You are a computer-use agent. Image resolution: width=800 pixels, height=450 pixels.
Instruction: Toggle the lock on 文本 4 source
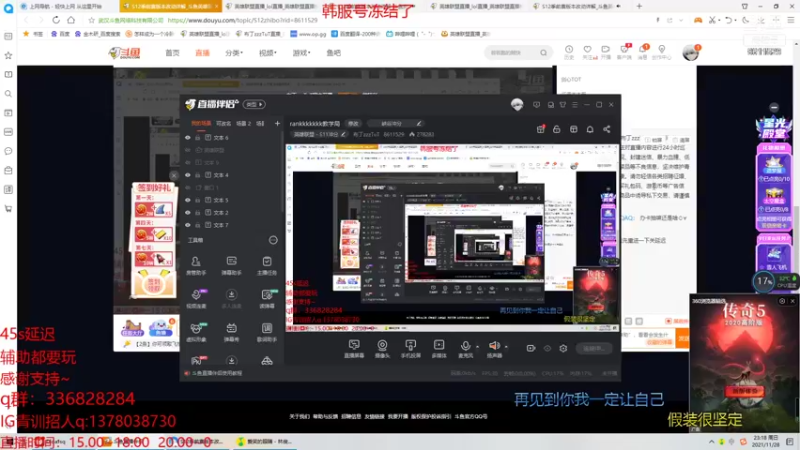[x=197, y=175]
